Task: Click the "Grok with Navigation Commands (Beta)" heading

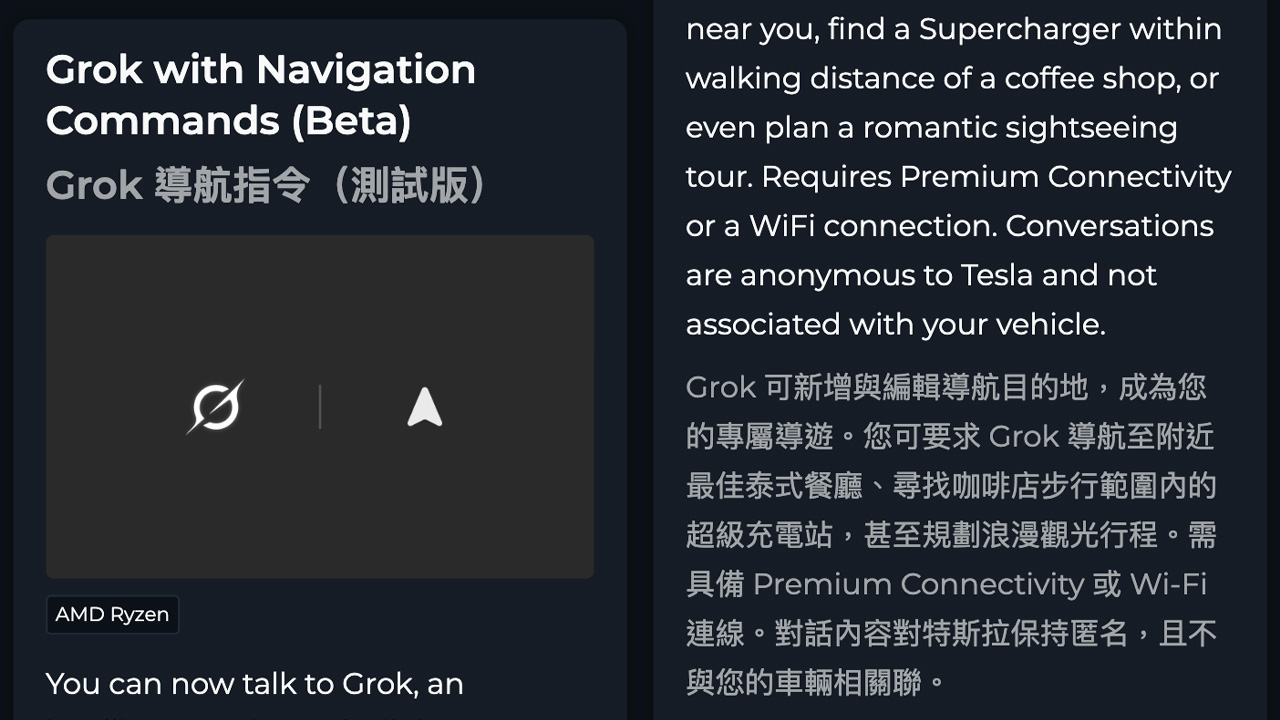Action: 261,95
